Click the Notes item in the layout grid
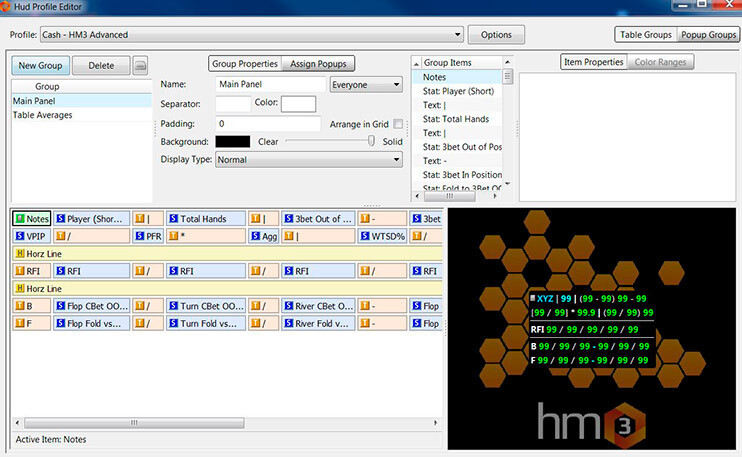 (31, 219)
